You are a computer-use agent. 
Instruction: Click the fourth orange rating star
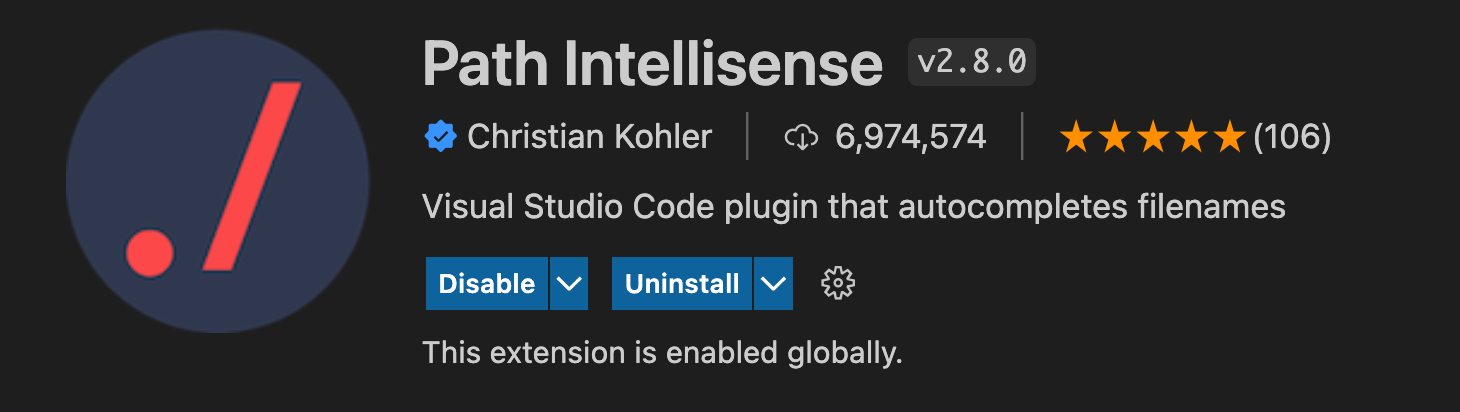[1191, 137]
